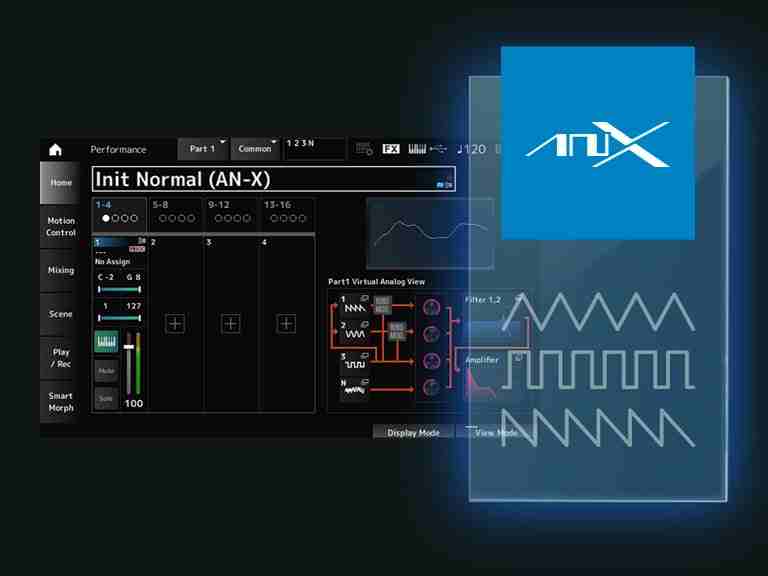
Task: Select the 13-16 parts tab
Action: click(287, 214)
